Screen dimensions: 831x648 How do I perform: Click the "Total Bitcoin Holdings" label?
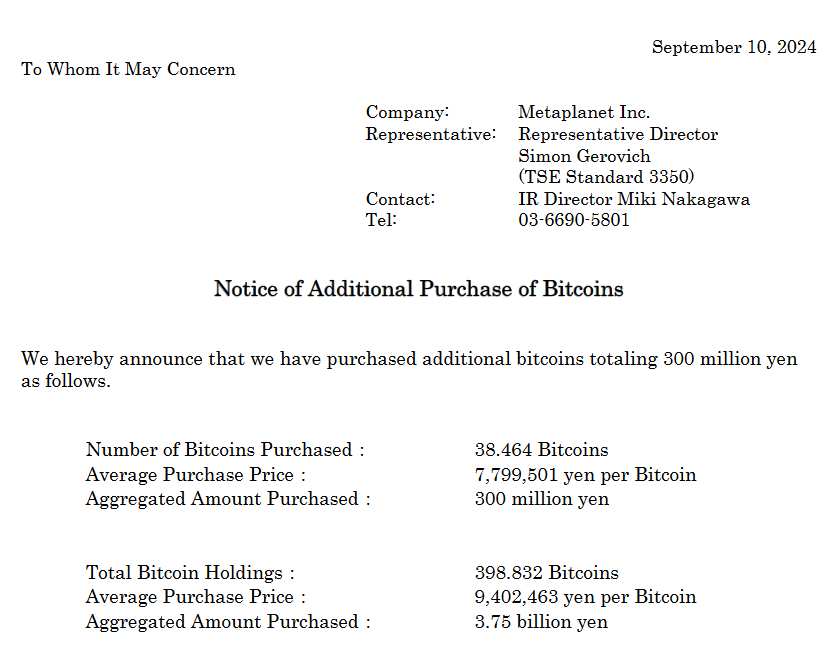pyautogui.click(x=190, y=573)
